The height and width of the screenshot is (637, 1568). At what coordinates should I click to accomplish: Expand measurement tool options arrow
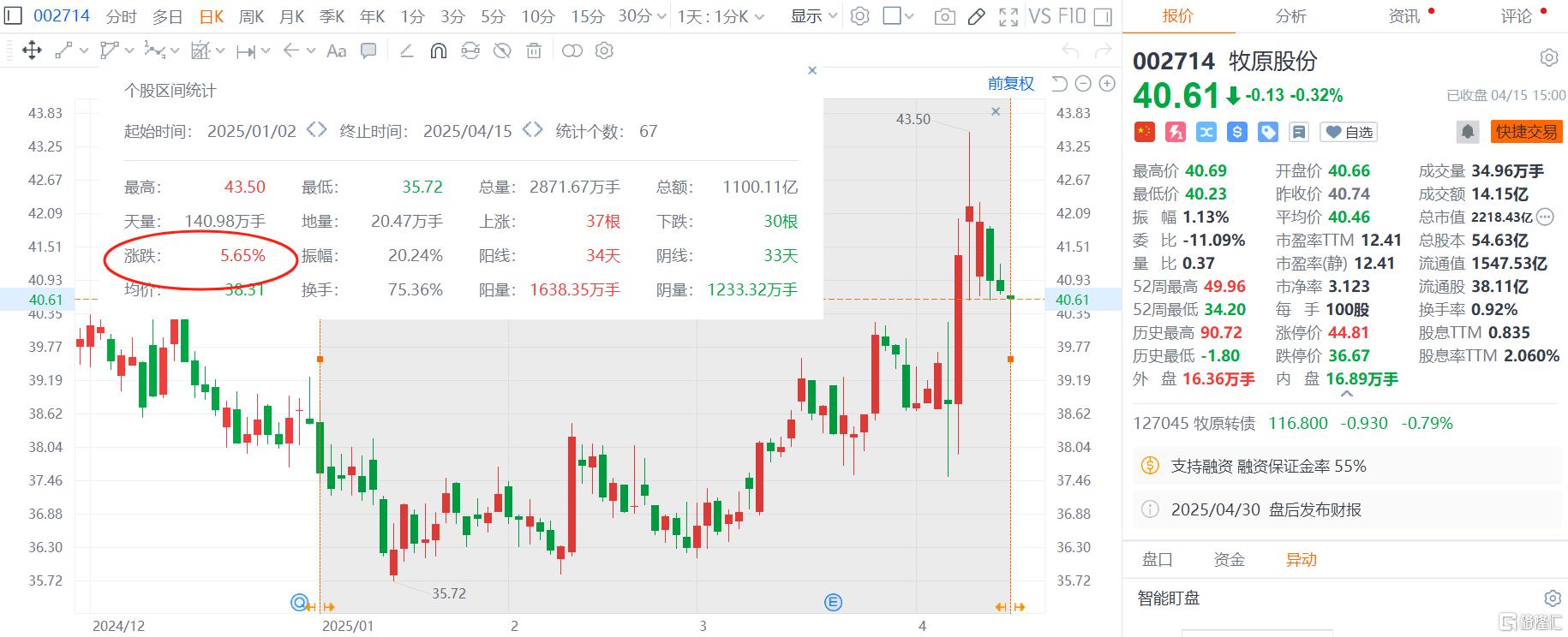tap(266, 51)
